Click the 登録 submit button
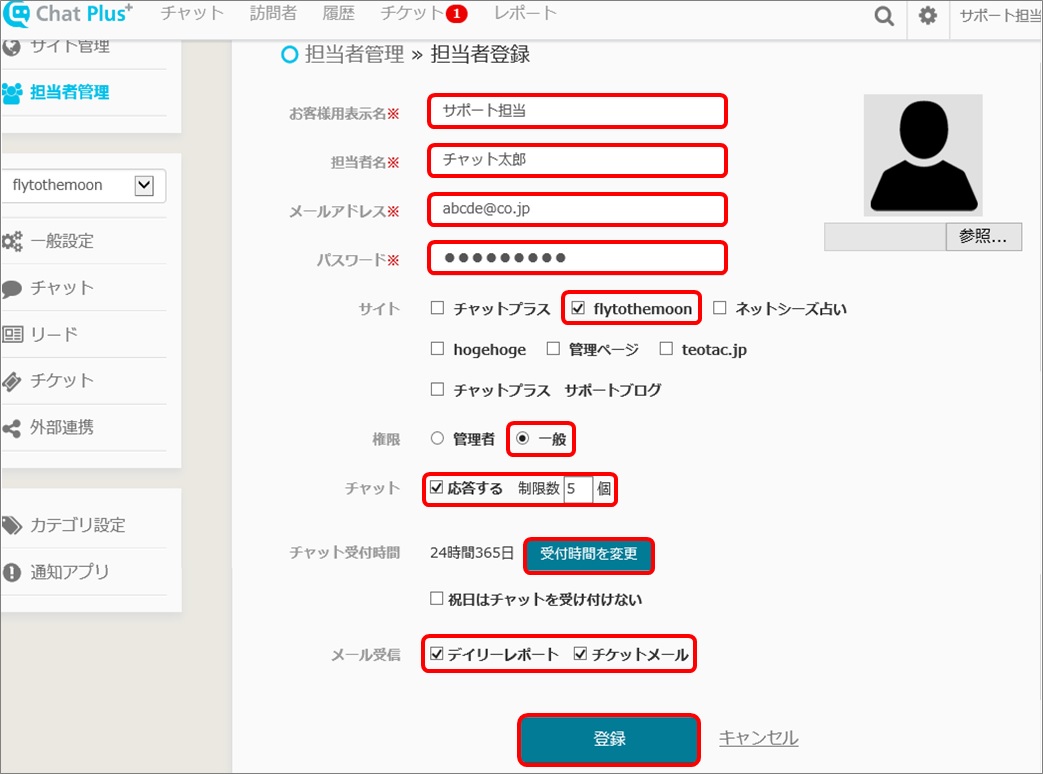 [x=609, y=739]
